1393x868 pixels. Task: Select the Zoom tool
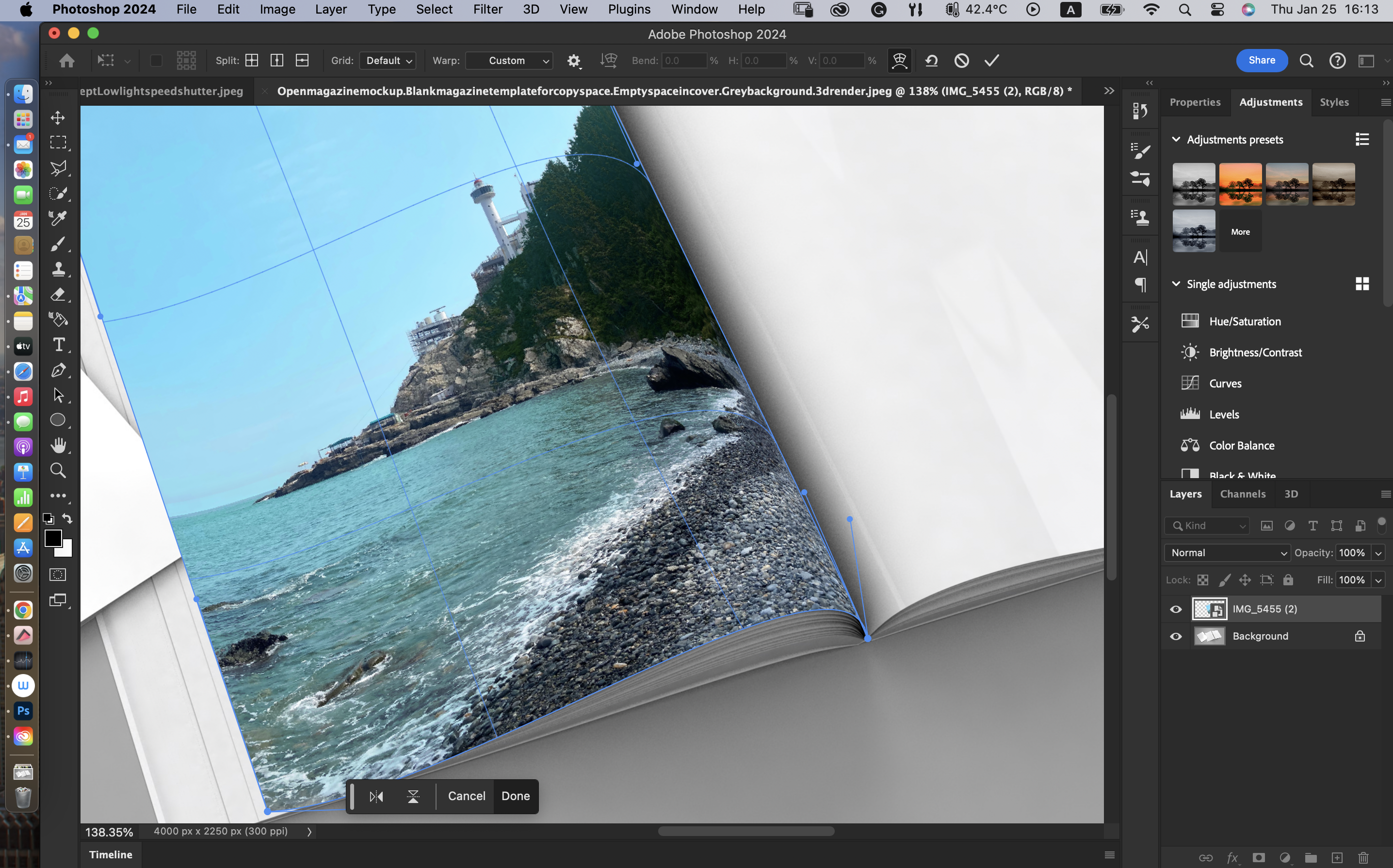pyautogui.click(x=58, y=470)
